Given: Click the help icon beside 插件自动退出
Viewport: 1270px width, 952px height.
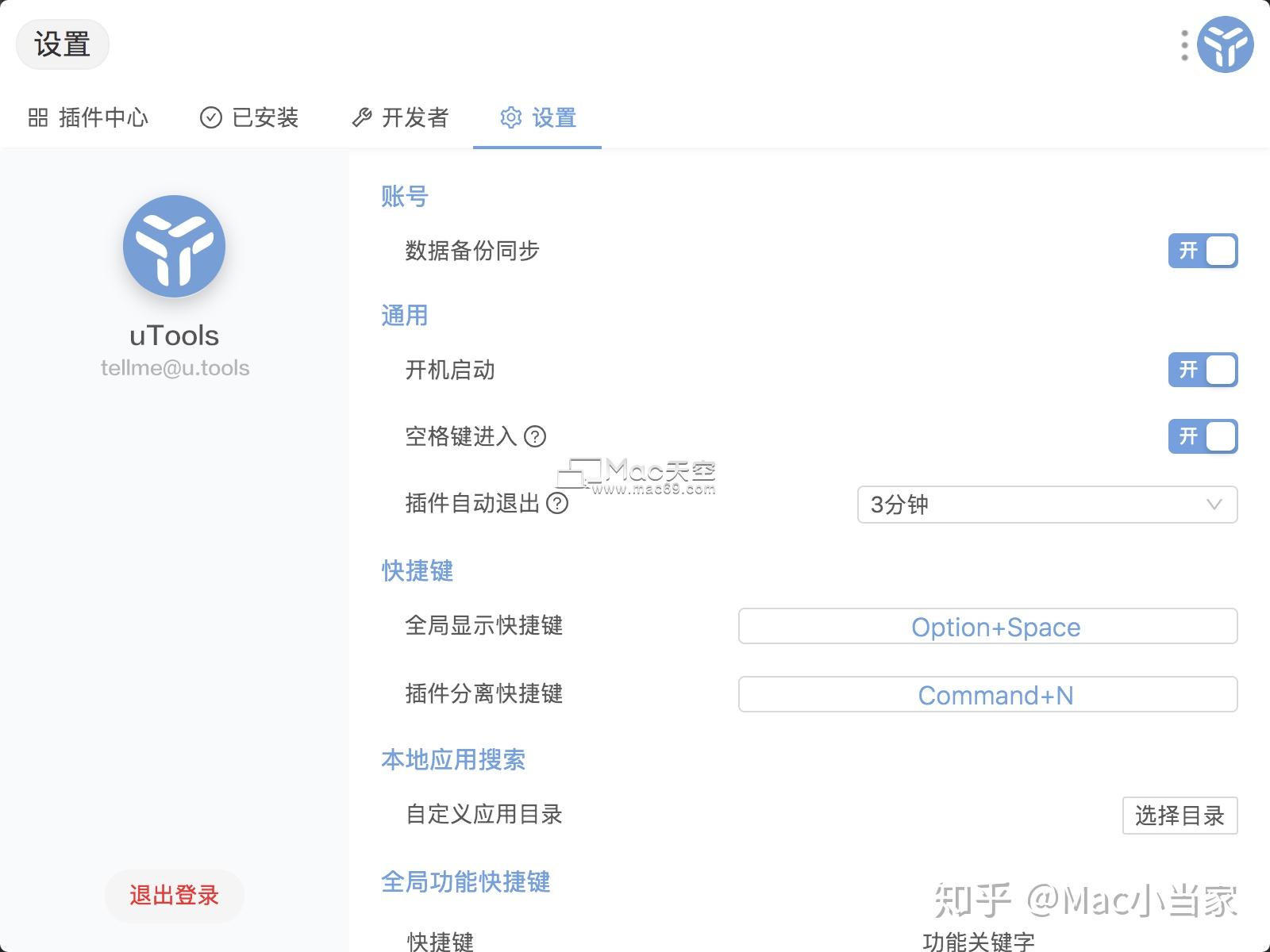Looking at the screenshot, I should (x=559, y=504).
